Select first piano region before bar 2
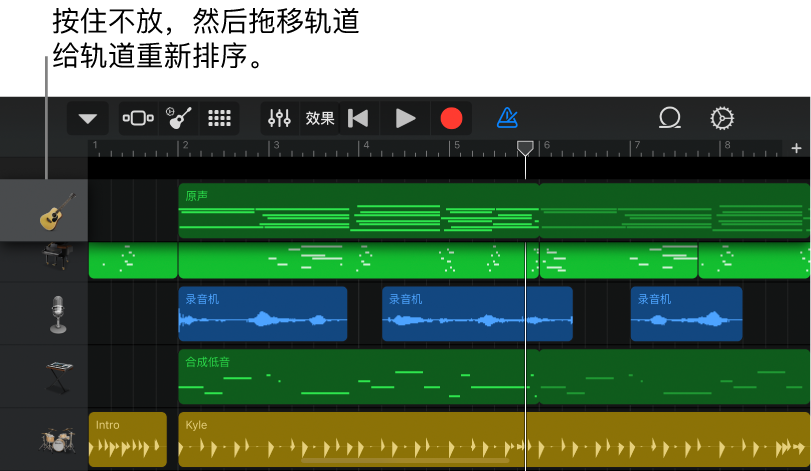Image resolution: width=811 pixels, height=471 pixels. click(133, 261)
